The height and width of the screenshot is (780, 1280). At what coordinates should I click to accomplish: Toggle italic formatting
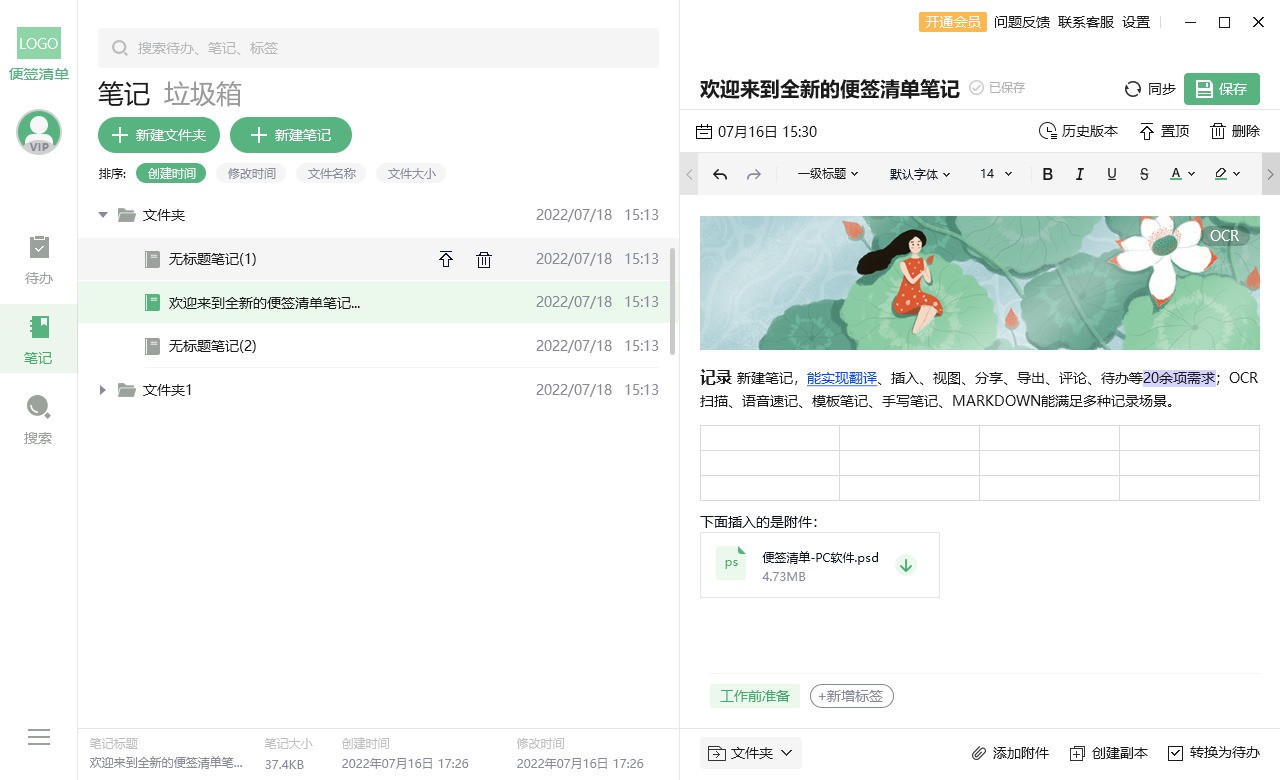(x=1079, y=173)
